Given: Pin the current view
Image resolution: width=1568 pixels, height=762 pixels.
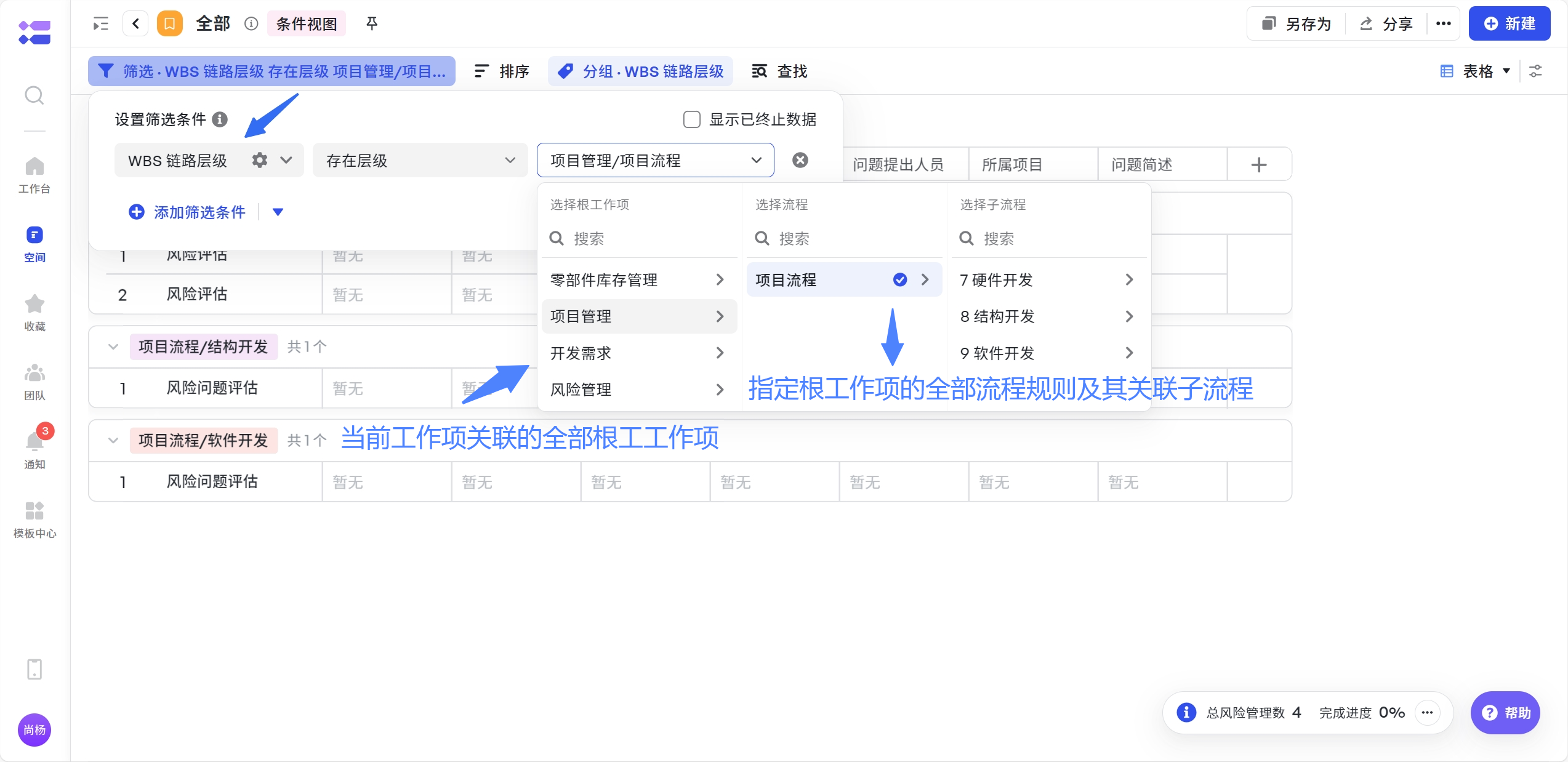Looking at the screenshot, I should tap(372, 24).
